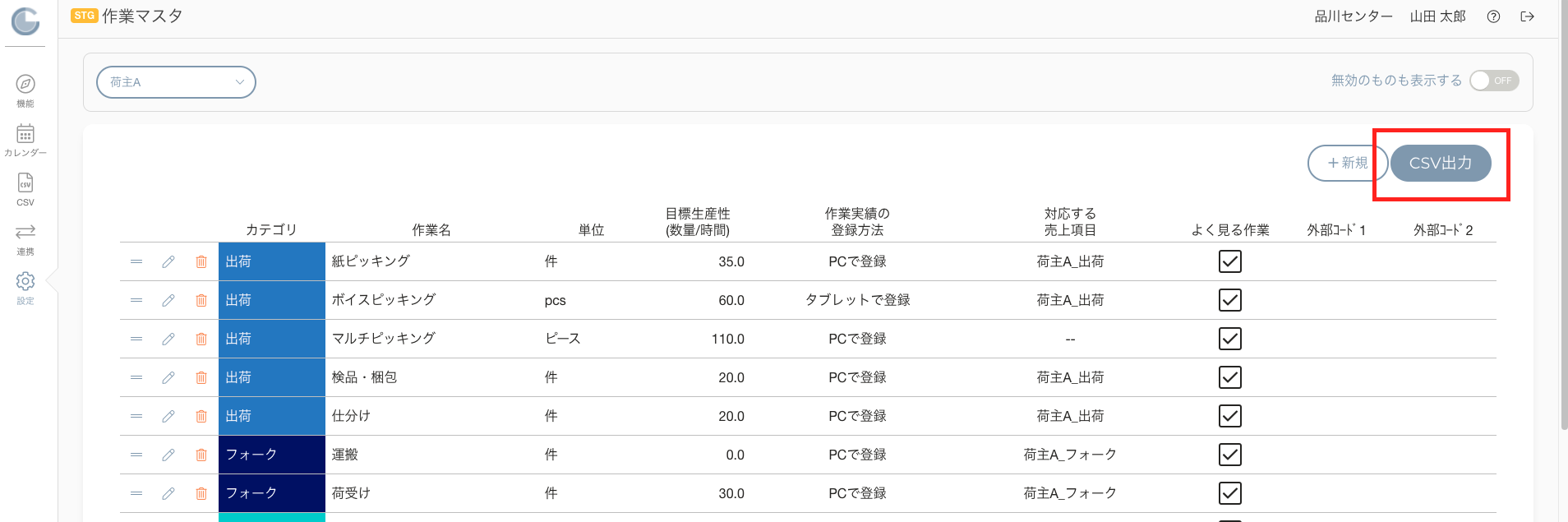Click the user name 山田 太郎
The height and width of the screenshot is (522, 1568).
1438,16
